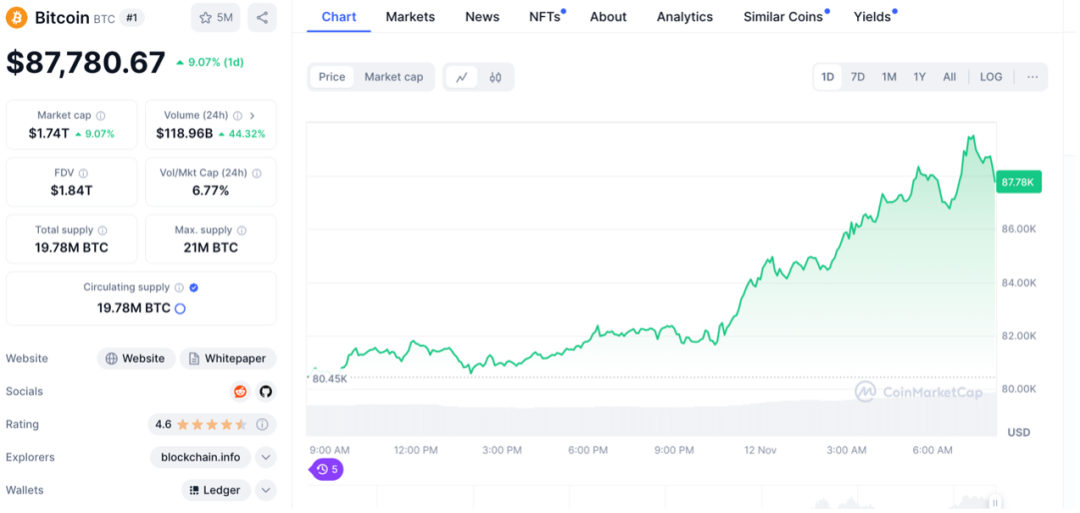
Task: Click the $87,780.67 price text
Action: pyautogui.click(x=86, y=63)
